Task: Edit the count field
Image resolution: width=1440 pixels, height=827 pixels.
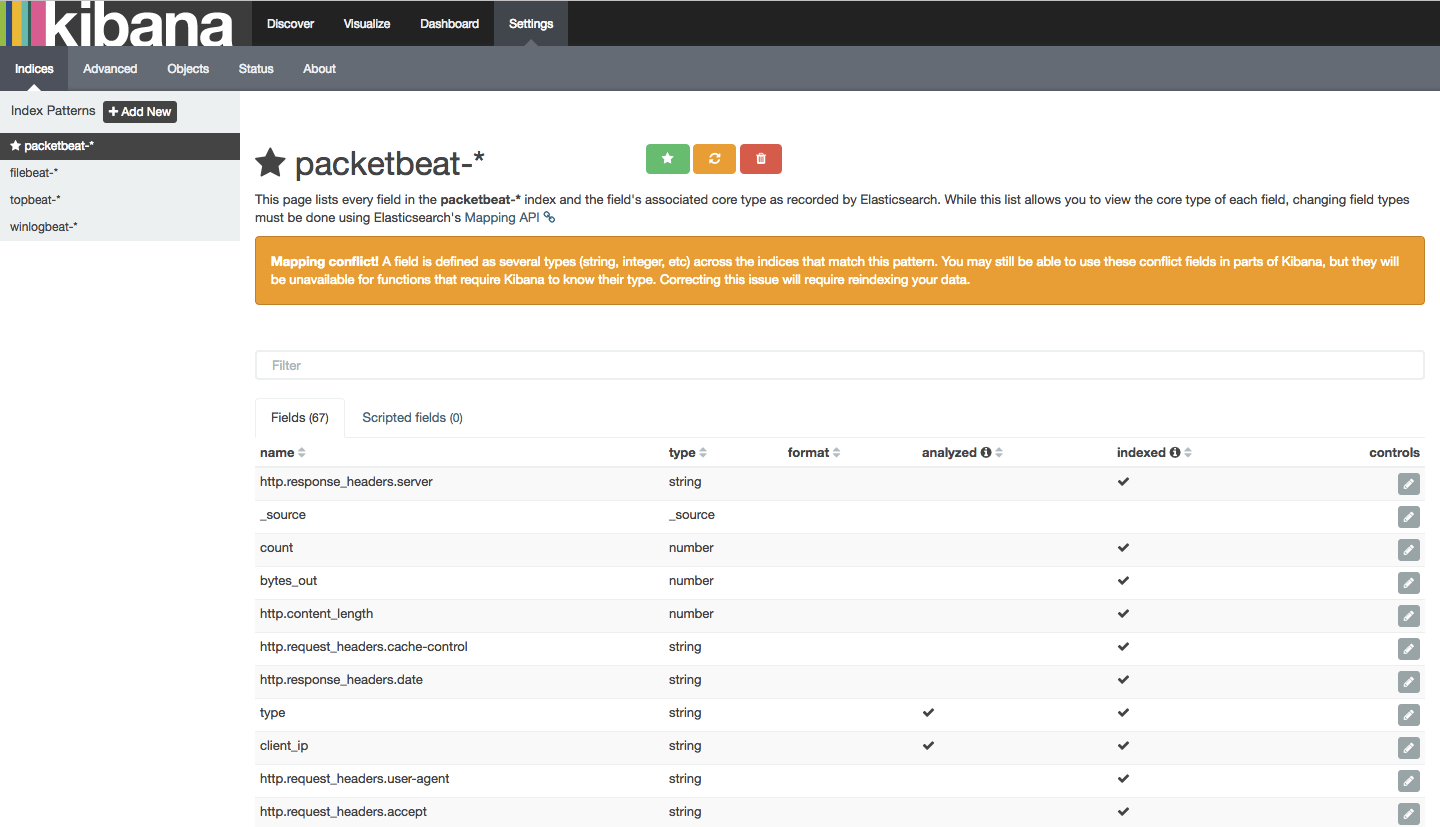Action: (x=1408, y=550)
